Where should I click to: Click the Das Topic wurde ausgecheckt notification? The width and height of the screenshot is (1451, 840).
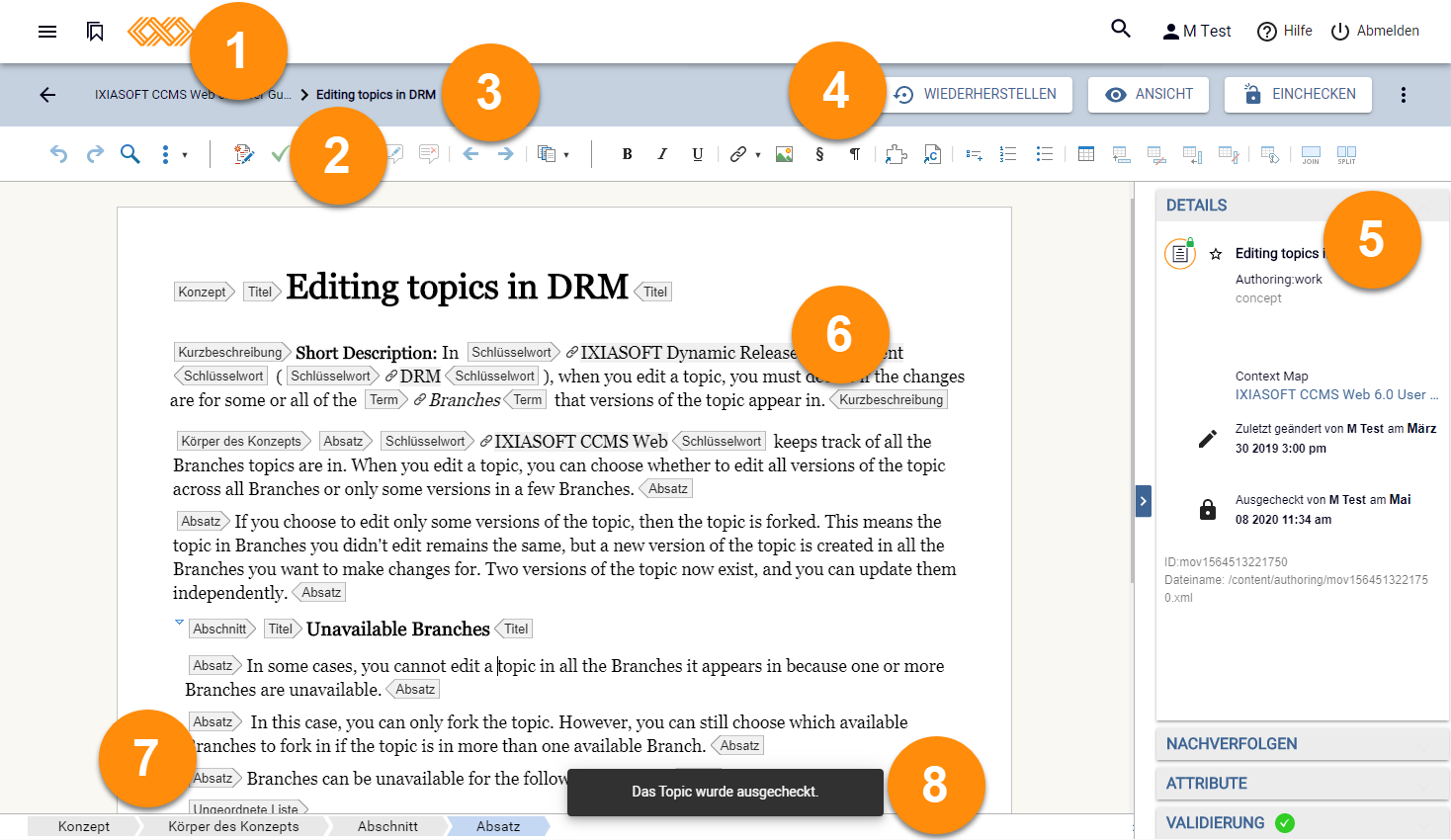click(x=725, y=792)
